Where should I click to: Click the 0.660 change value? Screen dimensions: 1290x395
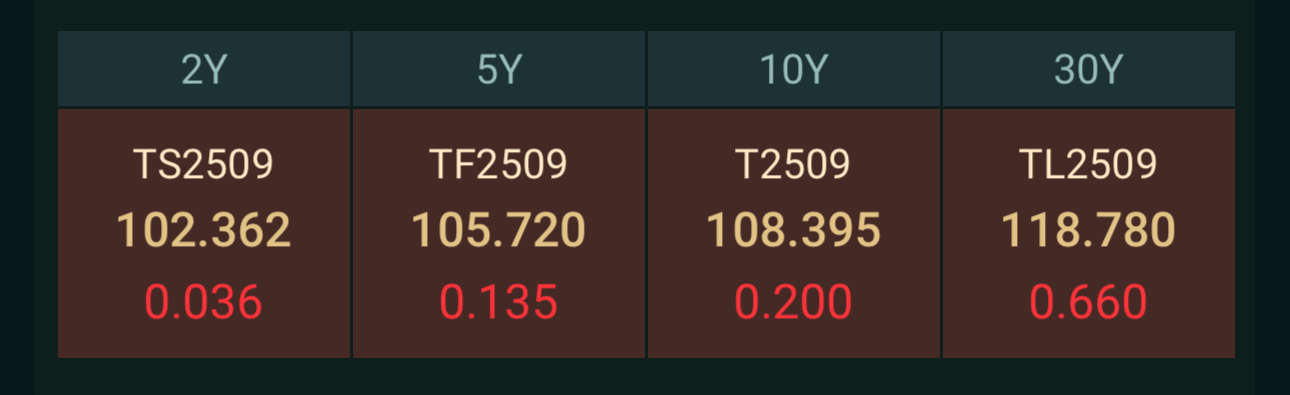1089,302
